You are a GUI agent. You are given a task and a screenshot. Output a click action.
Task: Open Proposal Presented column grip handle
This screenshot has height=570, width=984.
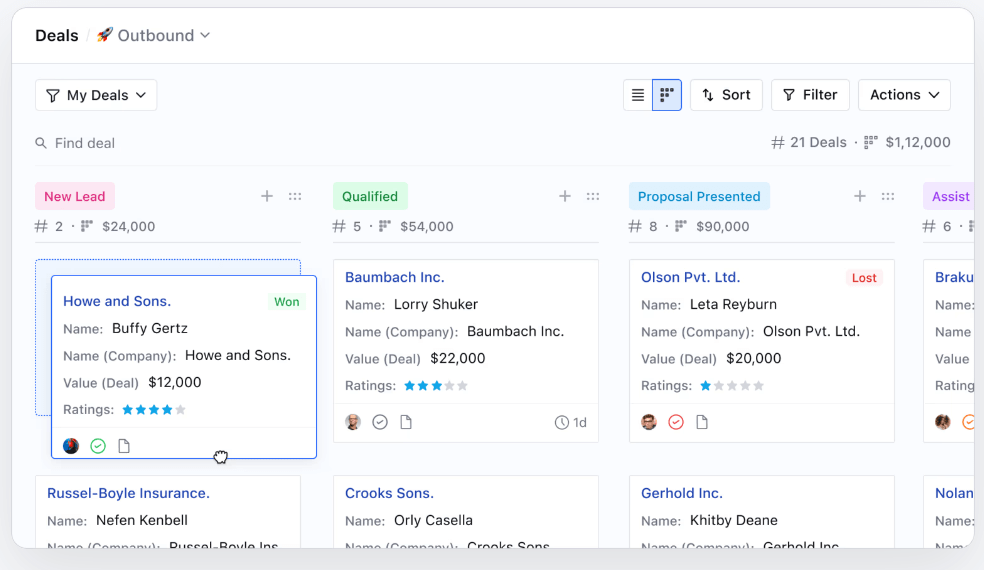(888, 196)
